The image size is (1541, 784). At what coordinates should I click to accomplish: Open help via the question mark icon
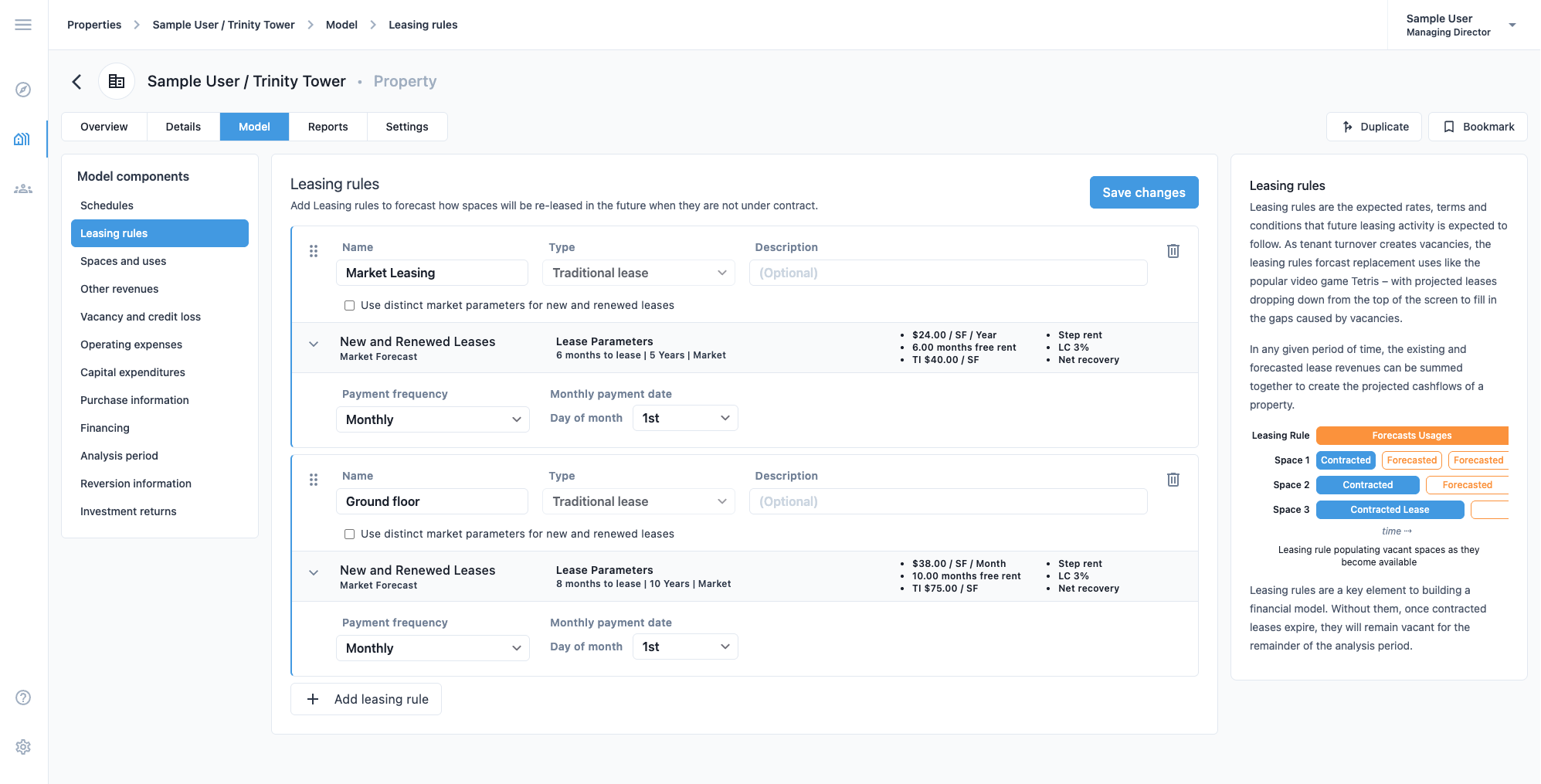(23, 697)
